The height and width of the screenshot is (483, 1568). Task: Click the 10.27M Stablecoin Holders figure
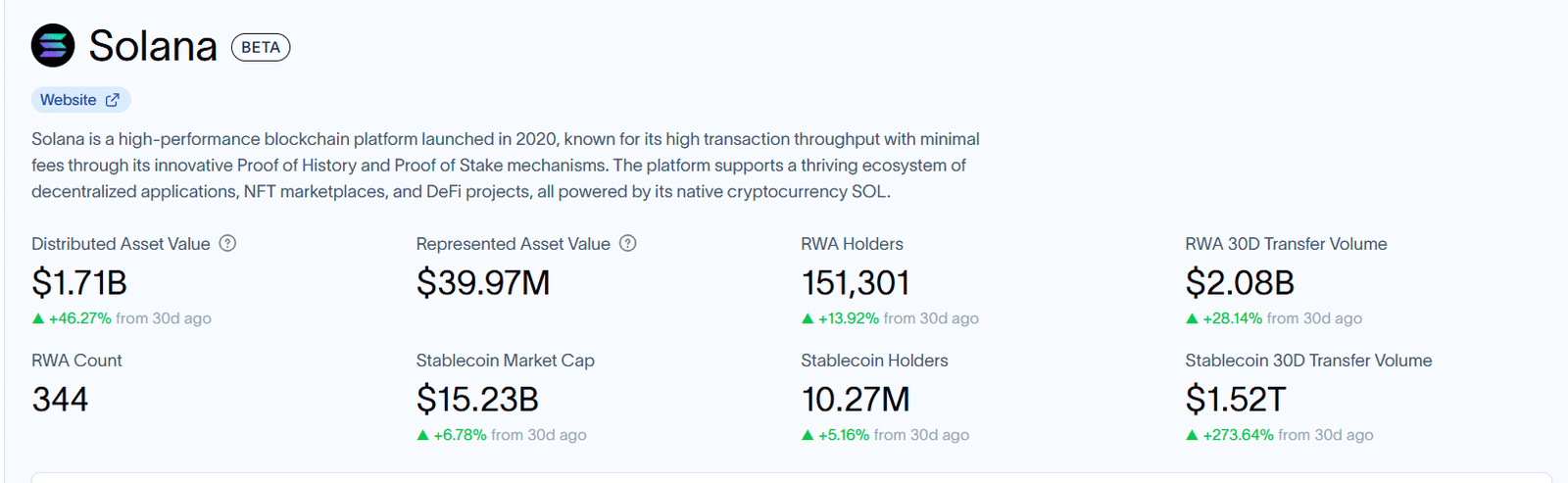(856, 400)
